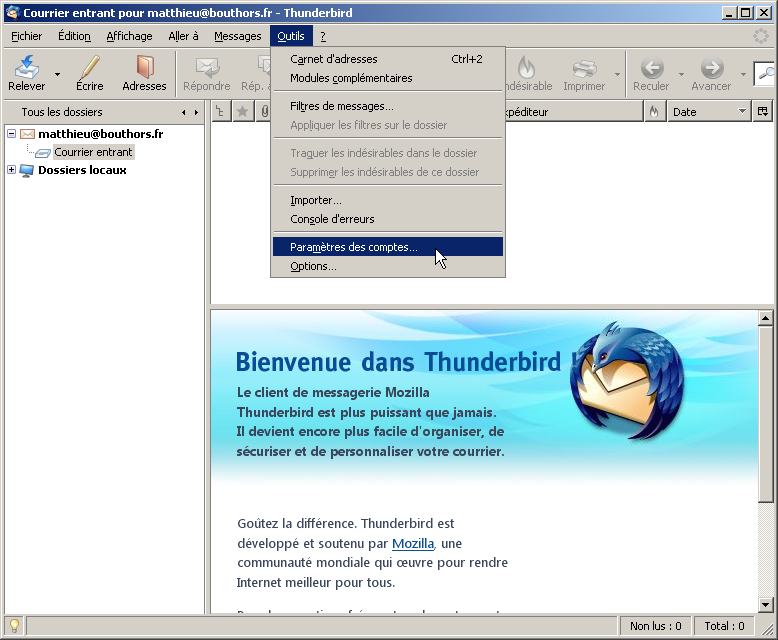Viewport: 778px width, 640px height.
Task: Open the Affichage menu
Action: (129, 36)
